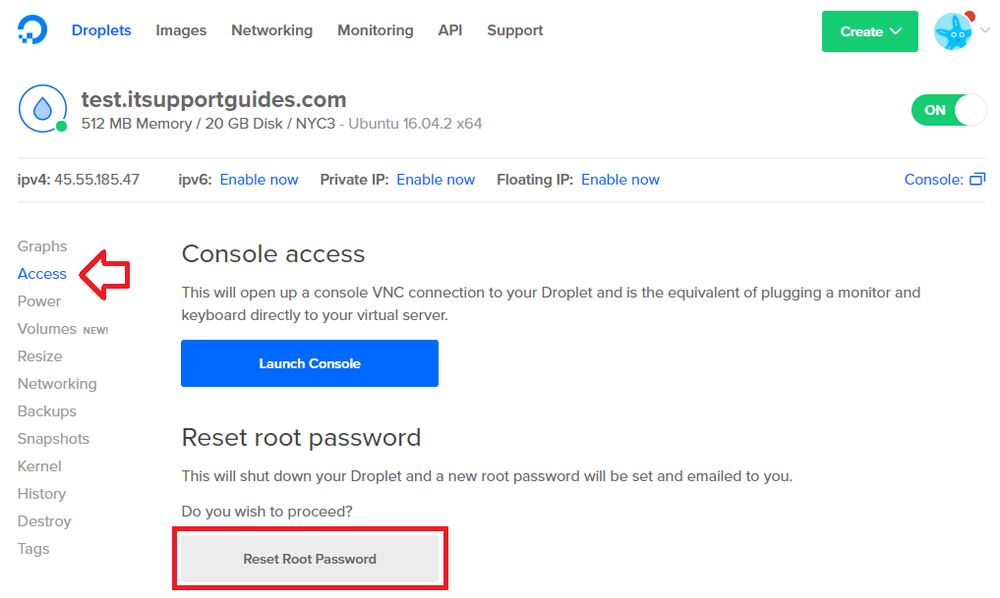Screen dimensions: 1000x598
Task: Go to Monitoring in top navigation
Action: [375, 31]
